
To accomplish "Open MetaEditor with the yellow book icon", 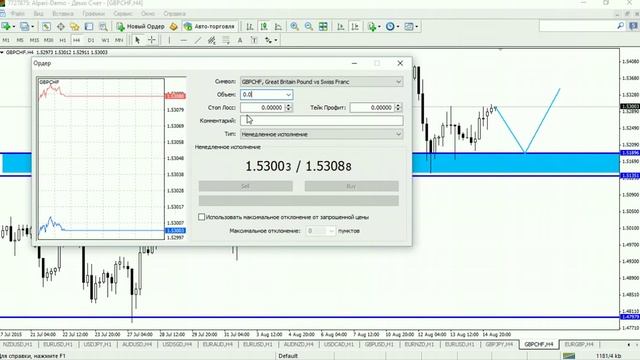I will tap(173, 27).
